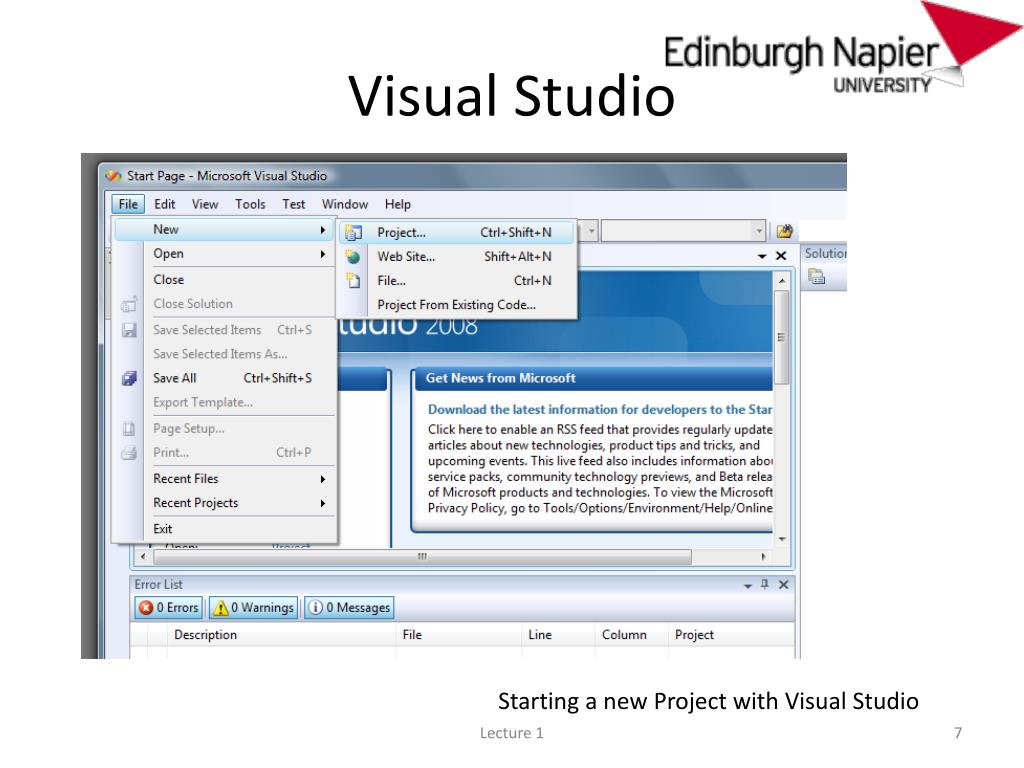The height and width of the screenshot is (768, 1024).
Task: Expand the New submenu arrow
Action: (x=323, y=230)
